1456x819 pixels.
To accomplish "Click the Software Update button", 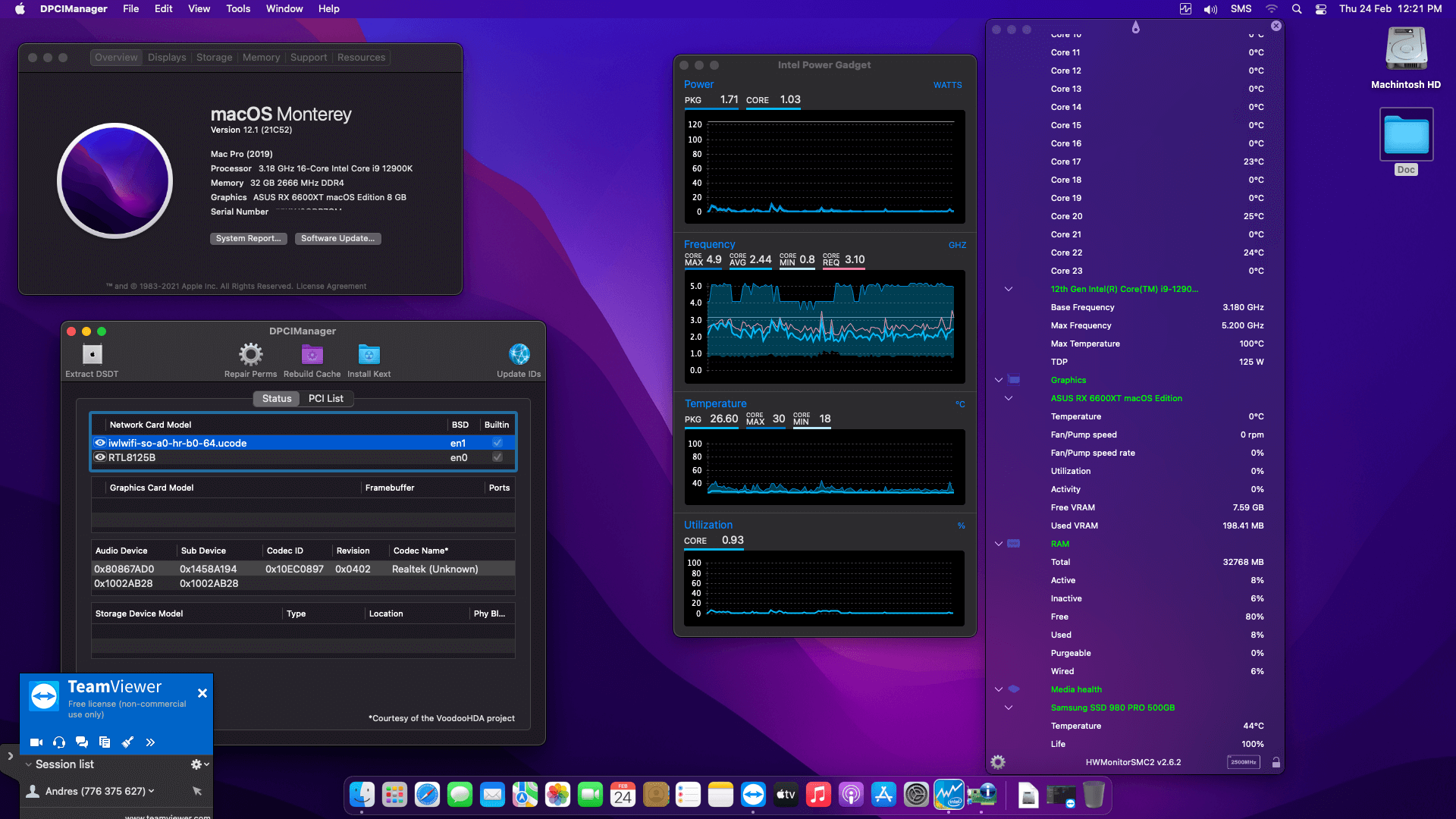I will coord(337,239).
